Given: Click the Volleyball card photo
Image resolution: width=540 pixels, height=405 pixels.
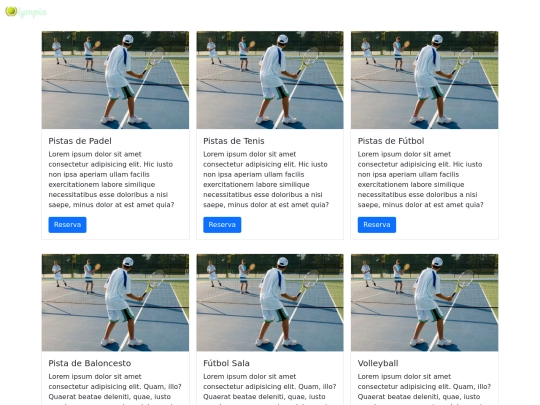Looking at the screenshot, I should click(x=424, y=303).
